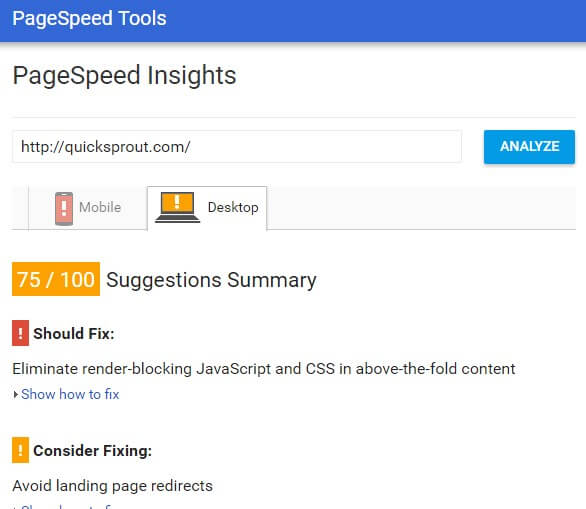The image size is (586, 509).
Task: Click the orange laptop warning icon
Action: click(178, 207)
